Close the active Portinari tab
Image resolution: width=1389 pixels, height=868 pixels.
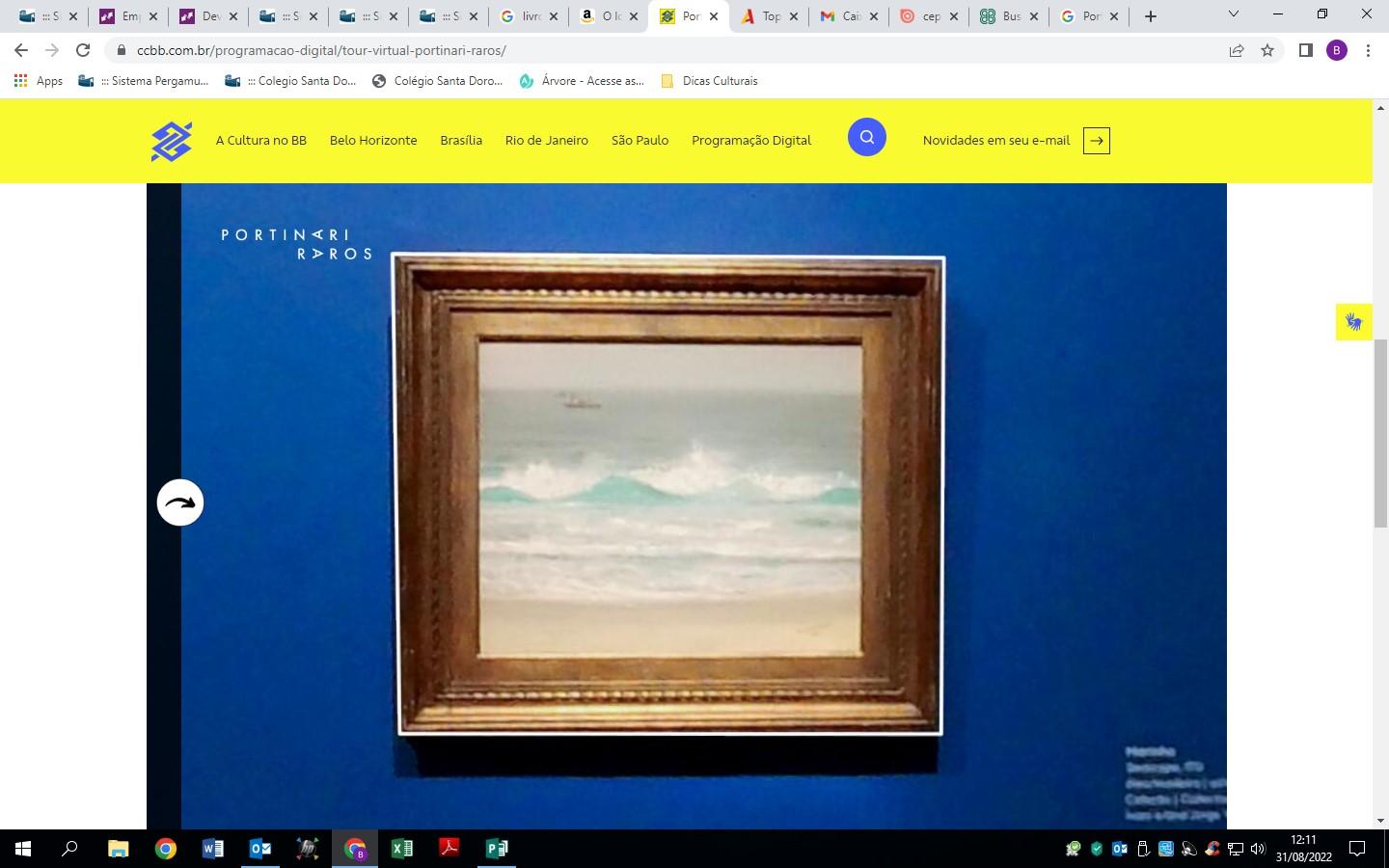point(714,16)
